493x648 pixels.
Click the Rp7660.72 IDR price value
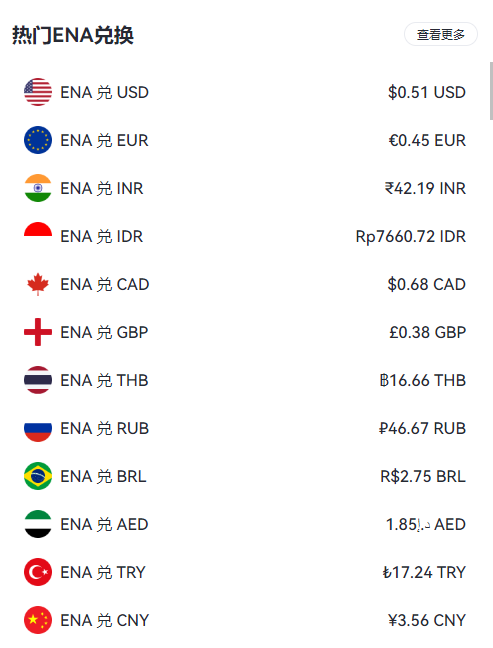click(411, 236)
